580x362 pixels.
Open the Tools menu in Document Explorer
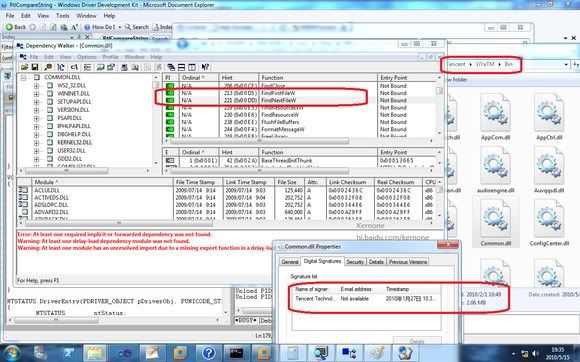click(x=63, y=16)
